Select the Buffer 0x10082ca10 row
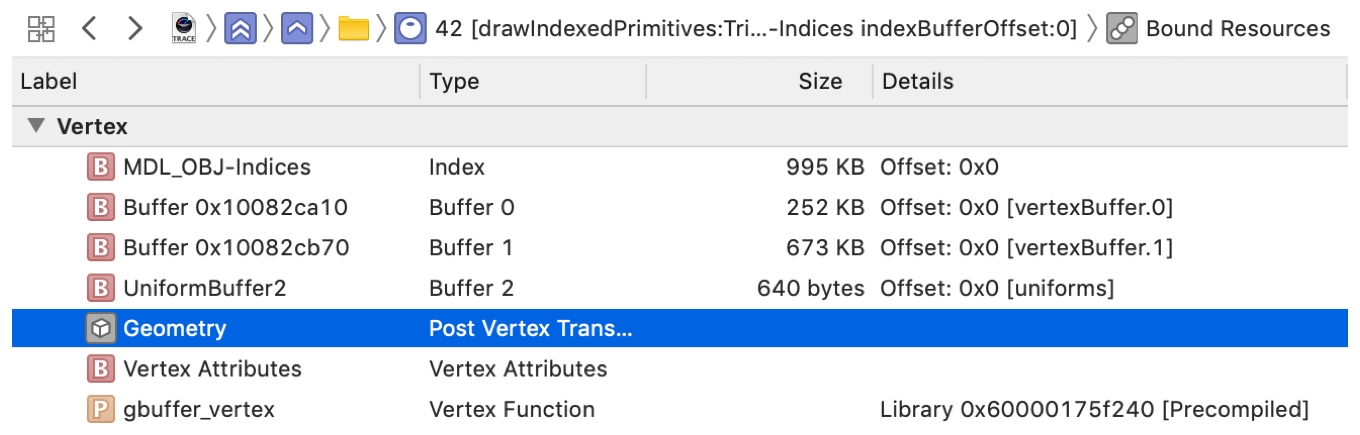This screenshot has height=435, width=1360. point(680,207)
